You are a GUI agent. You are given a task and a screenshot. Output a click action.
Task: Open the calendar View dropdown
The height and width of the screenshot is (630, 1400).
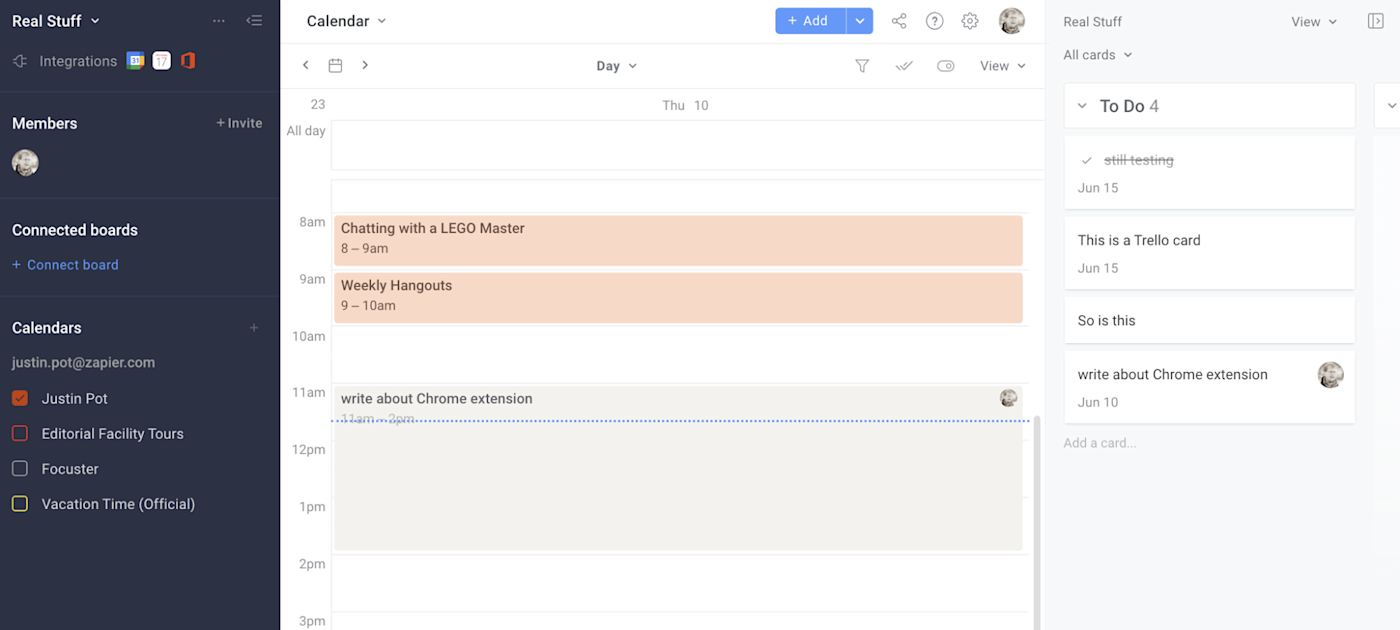click(1003, 66)
